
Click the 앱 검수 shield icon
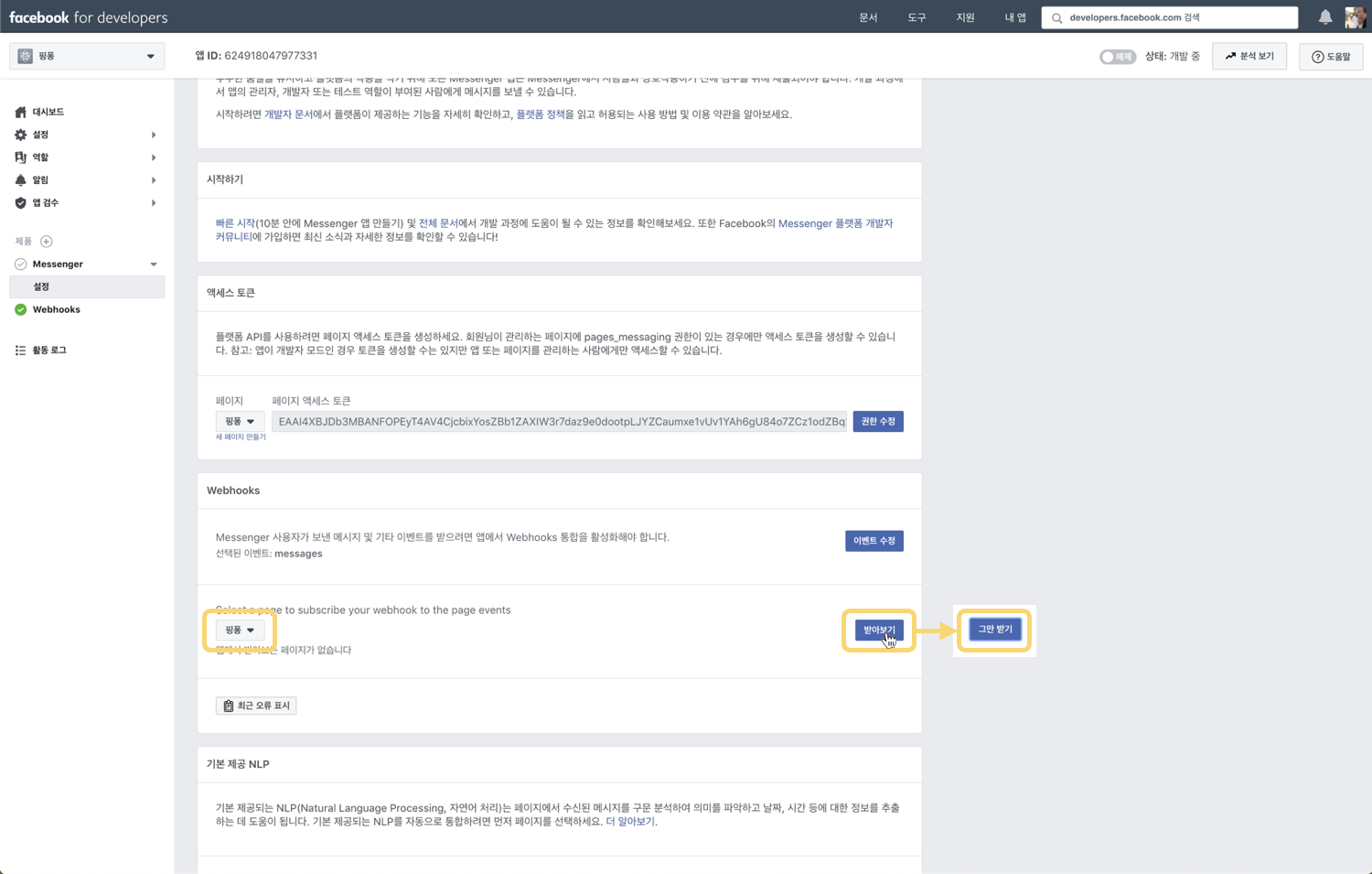click(20, 203)
